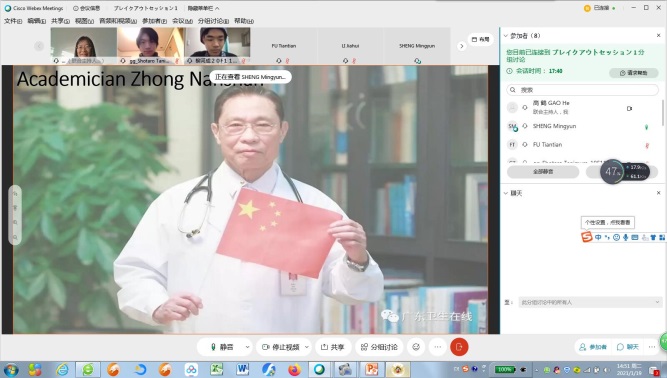The height and width of the screenshot is (378, 667).
Task: Open chat recipient dropdown
Action: click(590, 302)
